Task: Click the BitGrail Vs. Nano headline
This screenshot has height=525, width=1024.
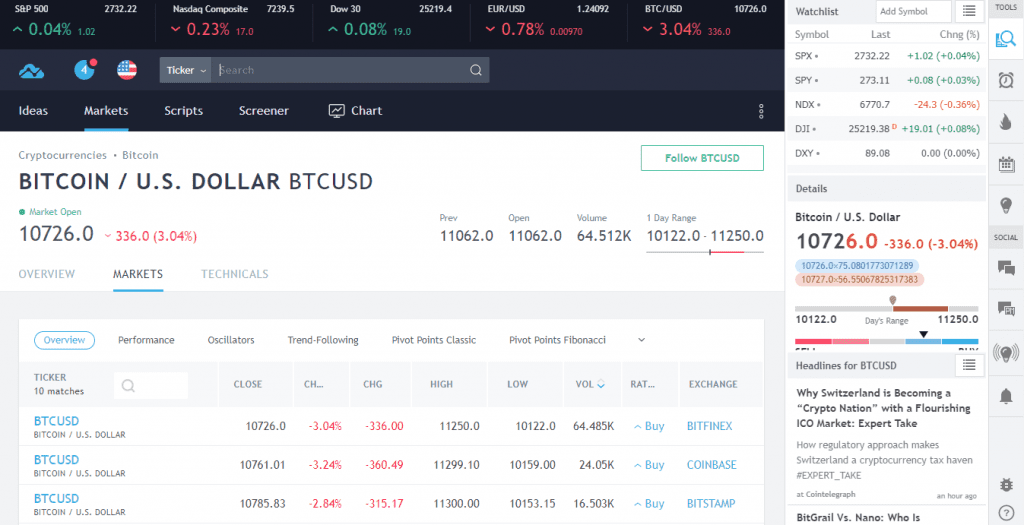Action: [858, 518]
